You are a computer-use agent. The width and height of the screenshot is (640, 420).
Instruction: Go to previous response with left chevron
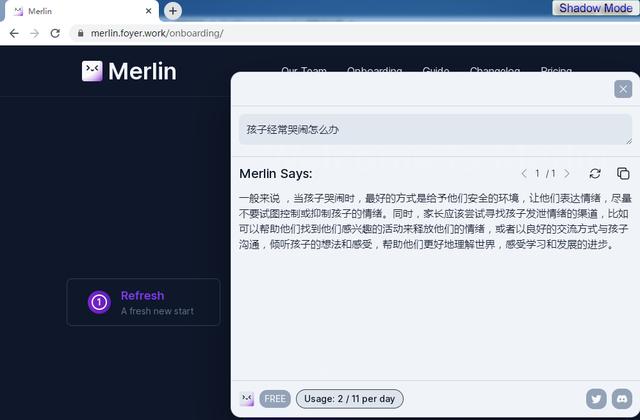point(524,173)
